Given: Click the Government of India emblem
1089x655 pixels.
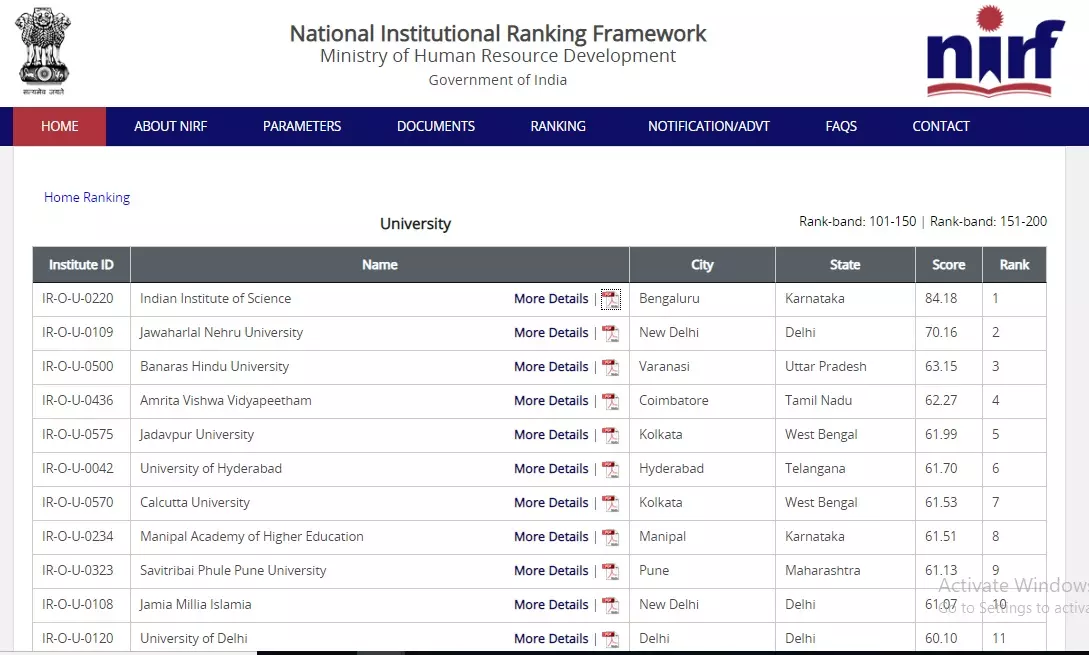Looking at the screenshot, I should coord(43,50).
